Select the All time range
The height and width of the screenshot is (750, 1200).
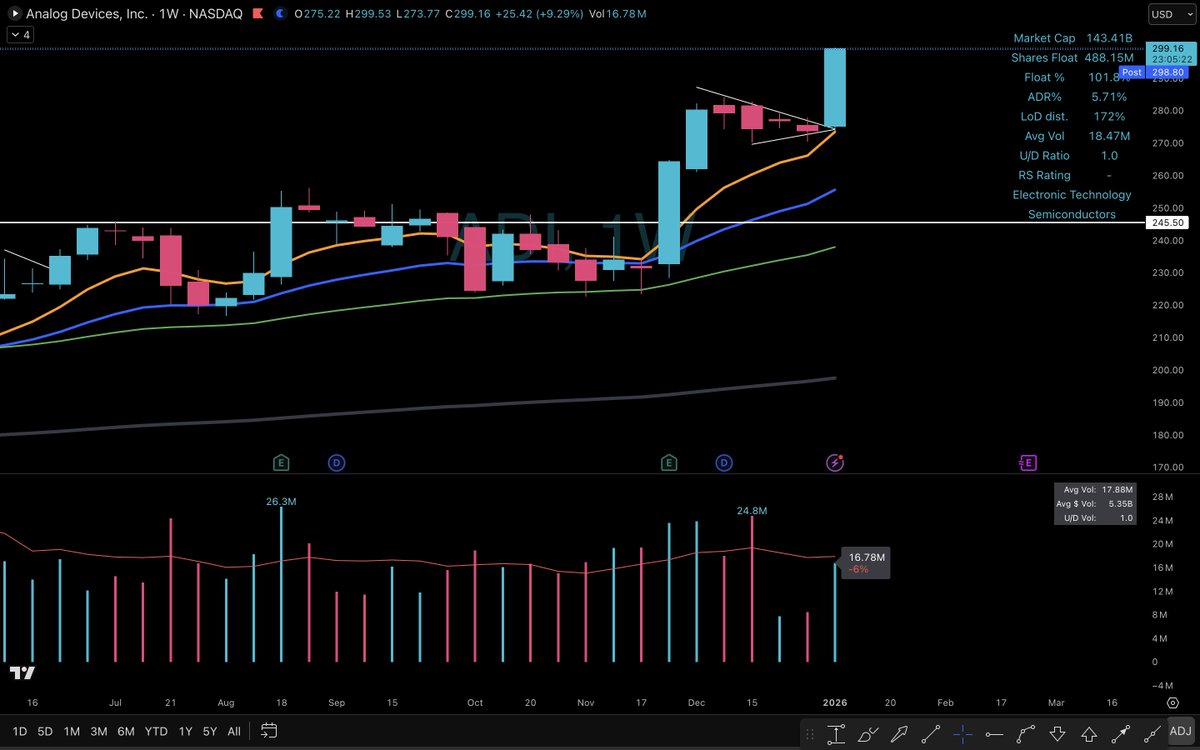233,731
